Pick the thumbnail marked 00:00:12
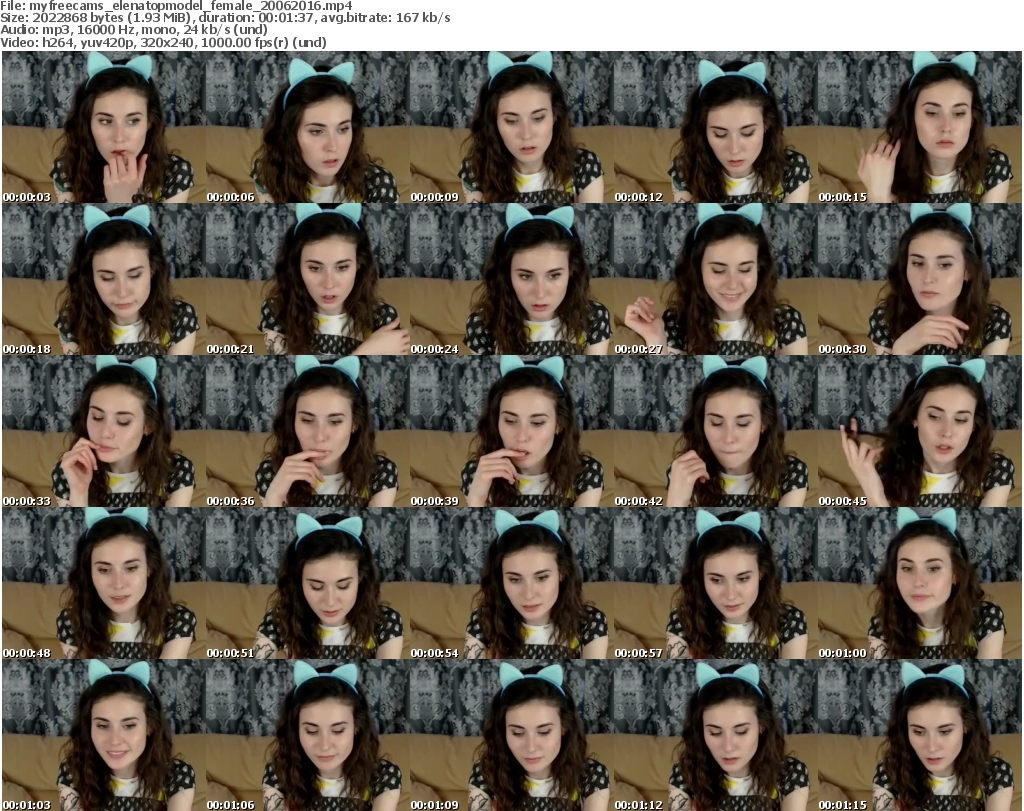Viewport: 1024px width, 811px height. point(715,127)
